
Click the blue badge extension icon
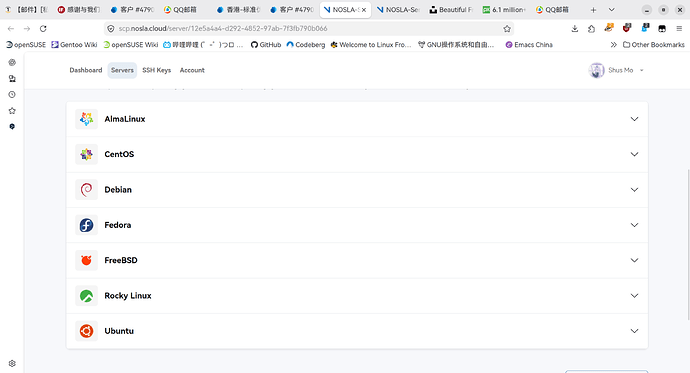645,28
